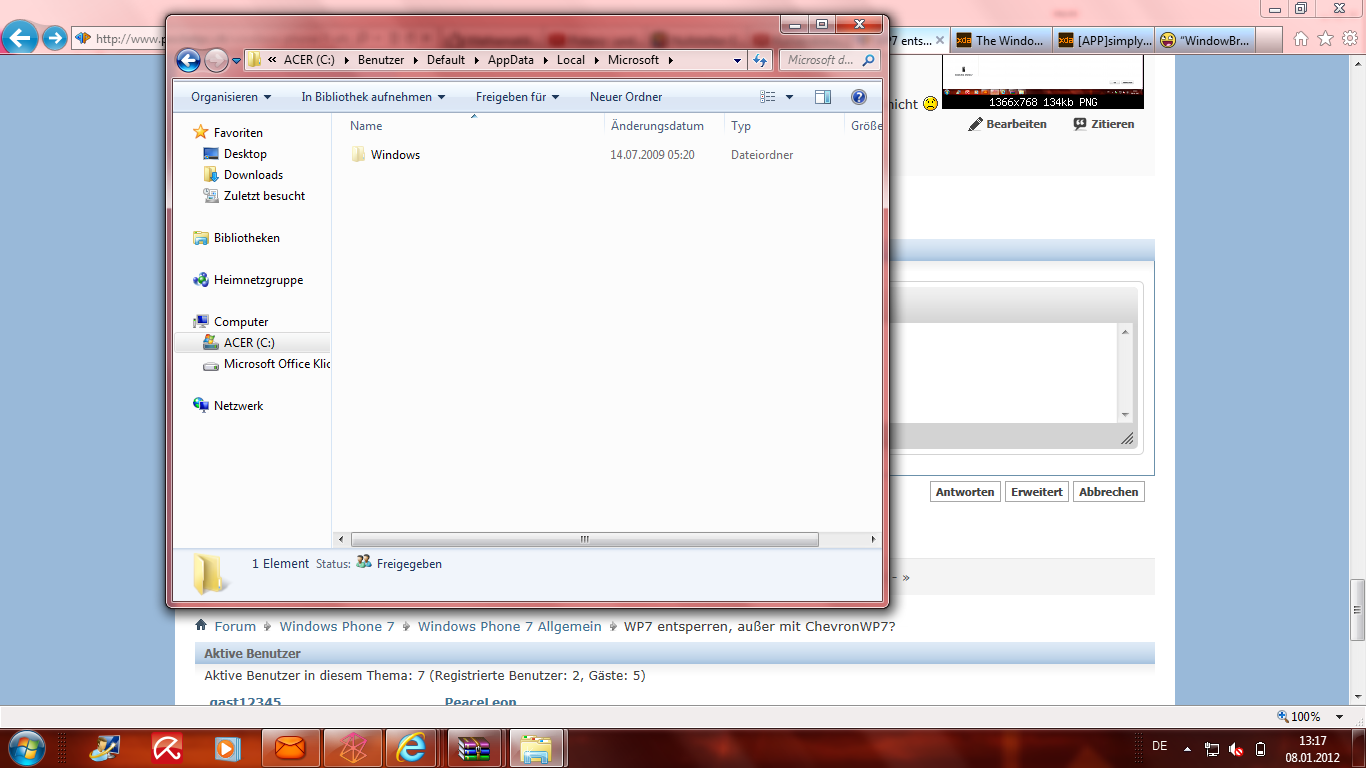
Task: Open the volume icon in the system tray
Action: pos(1236,748)
